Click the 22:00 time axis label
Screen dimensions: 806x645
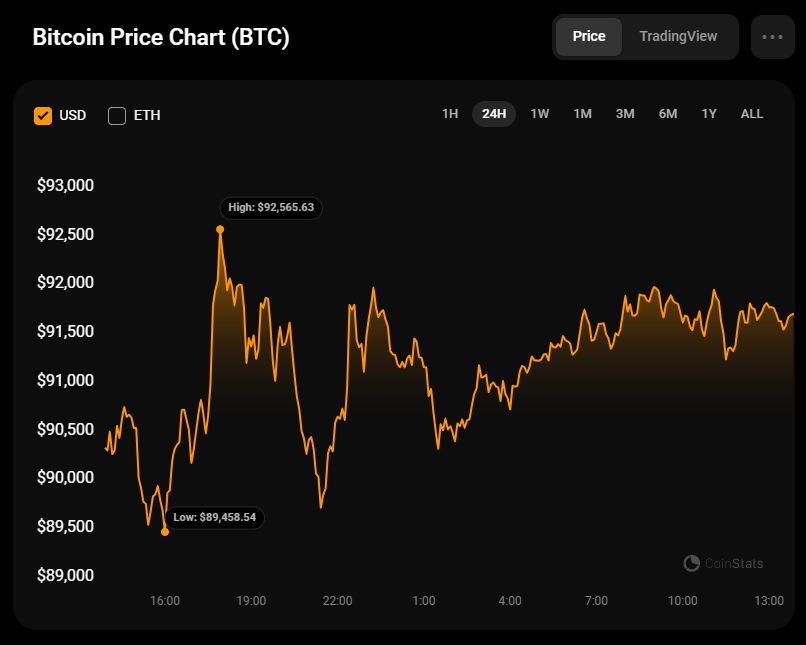tap(337, 601)
